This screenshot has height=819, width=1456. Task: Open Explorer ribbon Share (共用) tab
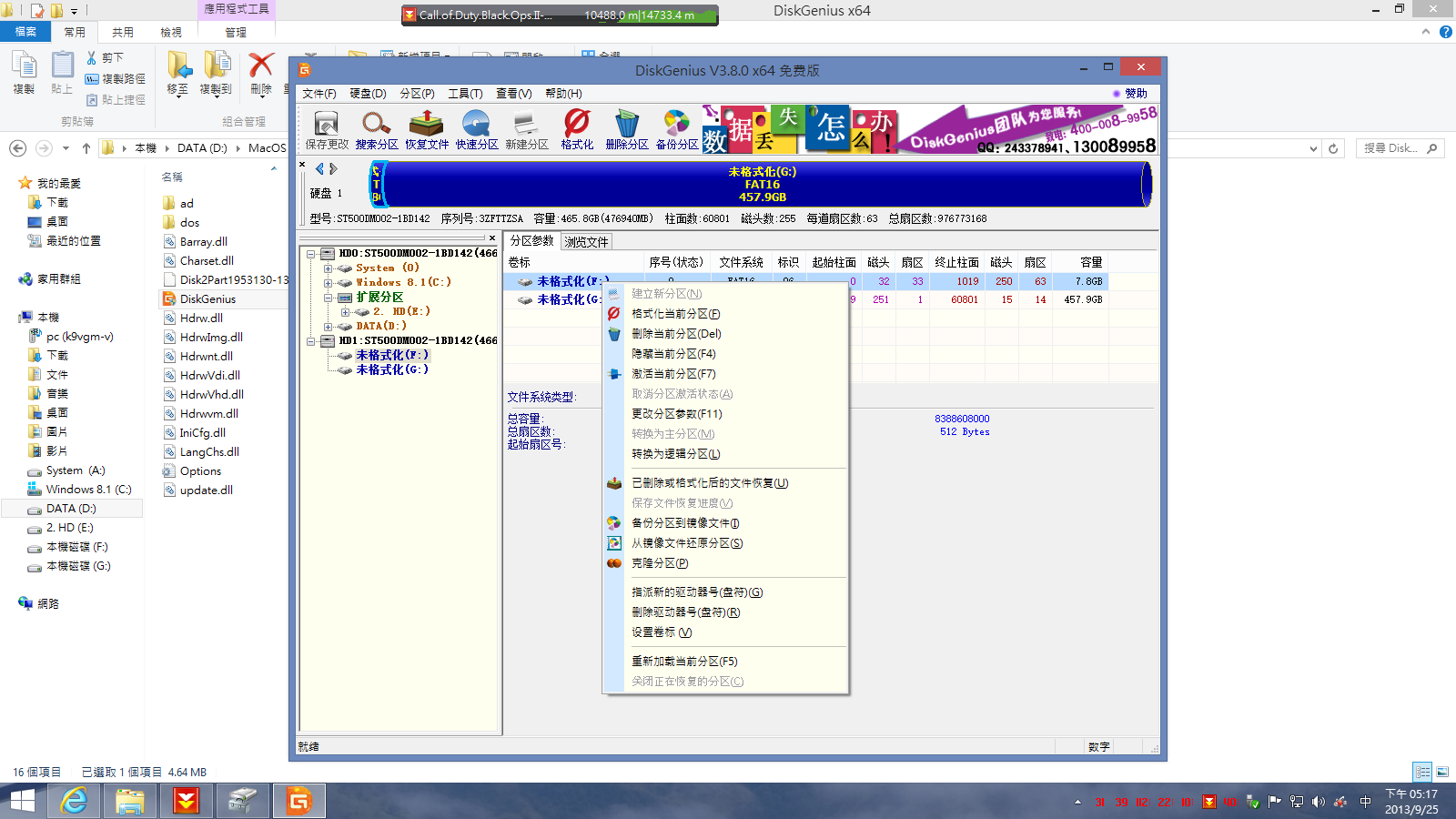(x=123, y=32)
